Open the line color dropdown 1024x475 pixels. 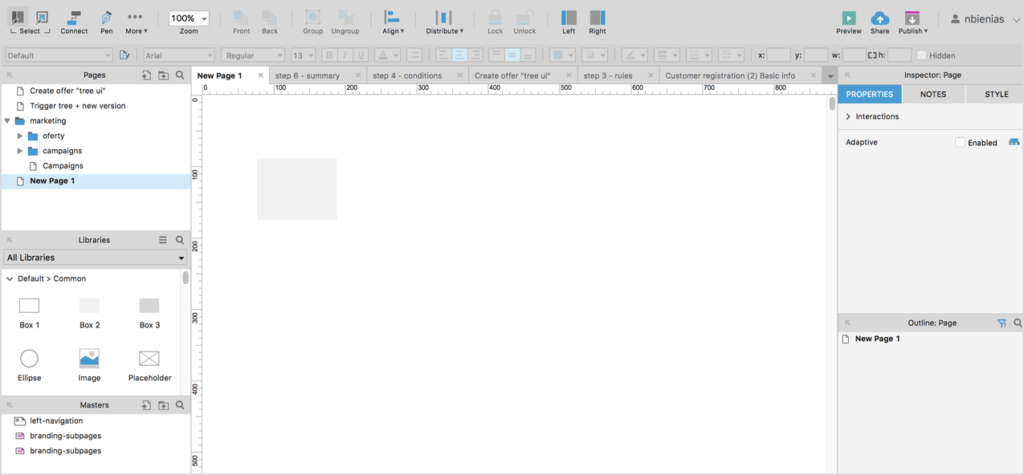(634, 56)
